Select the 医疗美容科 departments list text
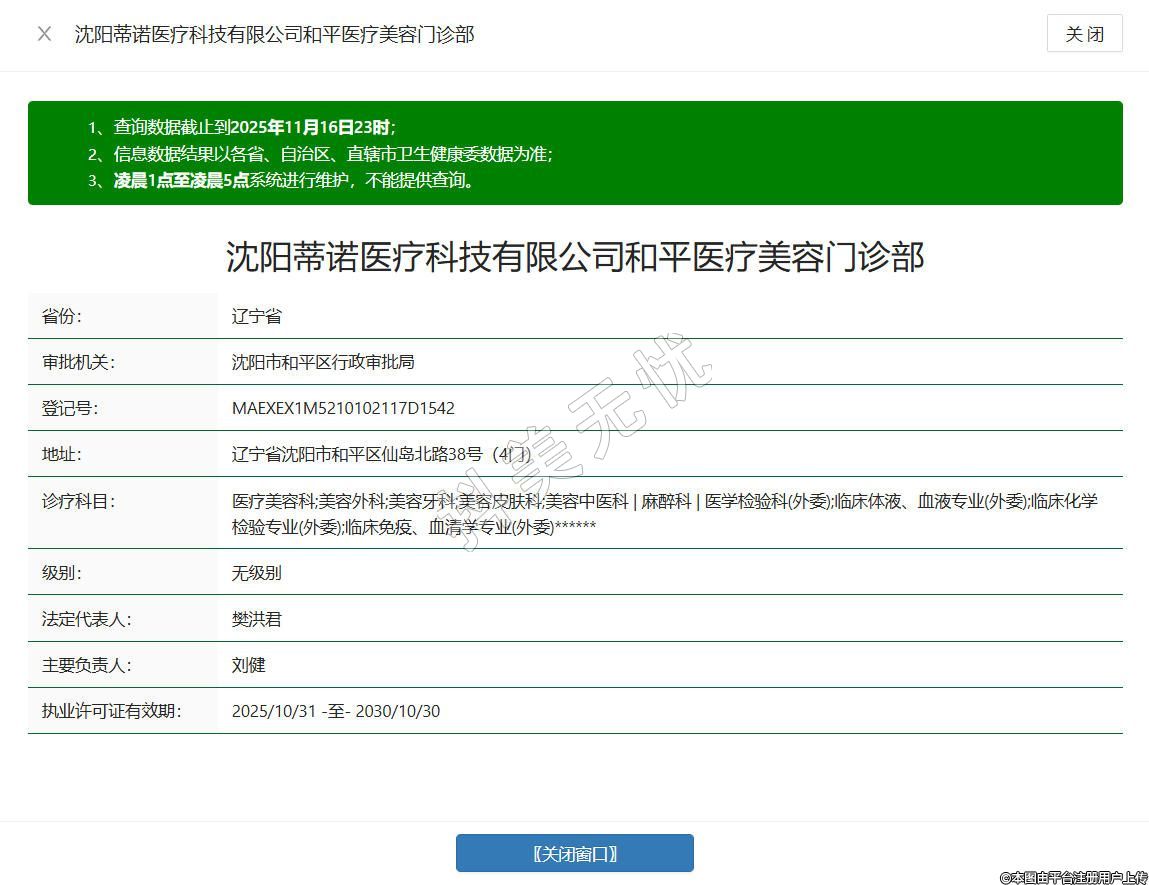 [664, 514]
